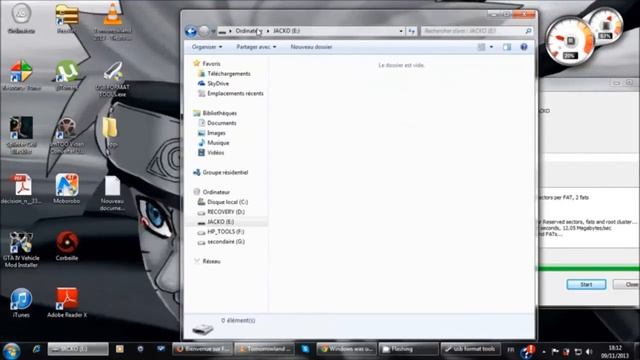Open SkyDrive in the sidebar
This screenshot has width=640, height=360.
(218, 83)
